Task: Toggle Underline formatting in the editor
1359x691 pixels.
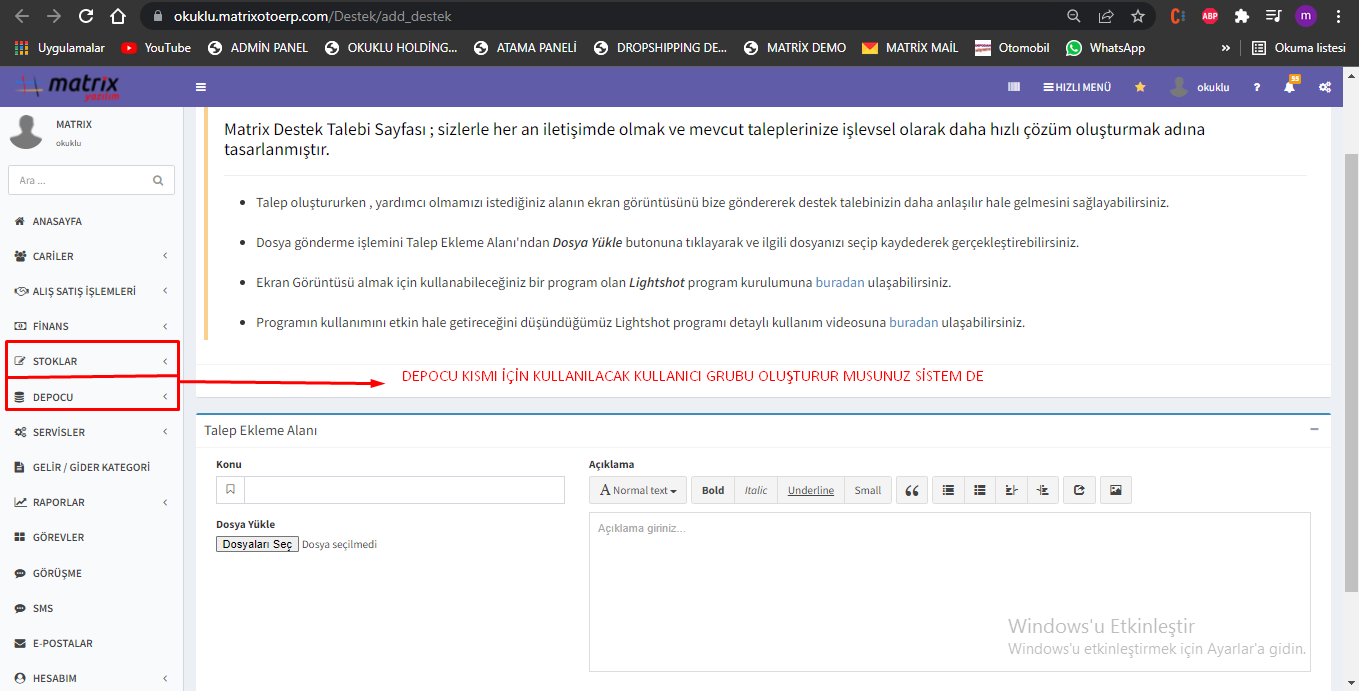Action: [x=810, y=490]
